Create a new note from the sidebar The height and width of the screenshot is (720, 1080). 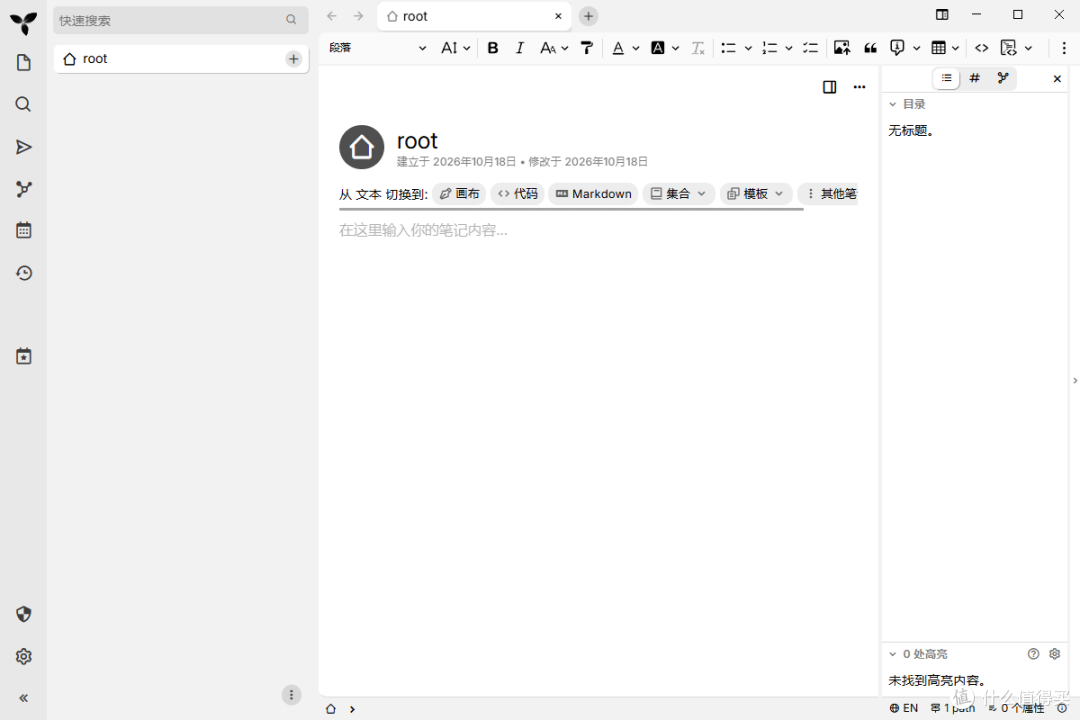[23, 63]
